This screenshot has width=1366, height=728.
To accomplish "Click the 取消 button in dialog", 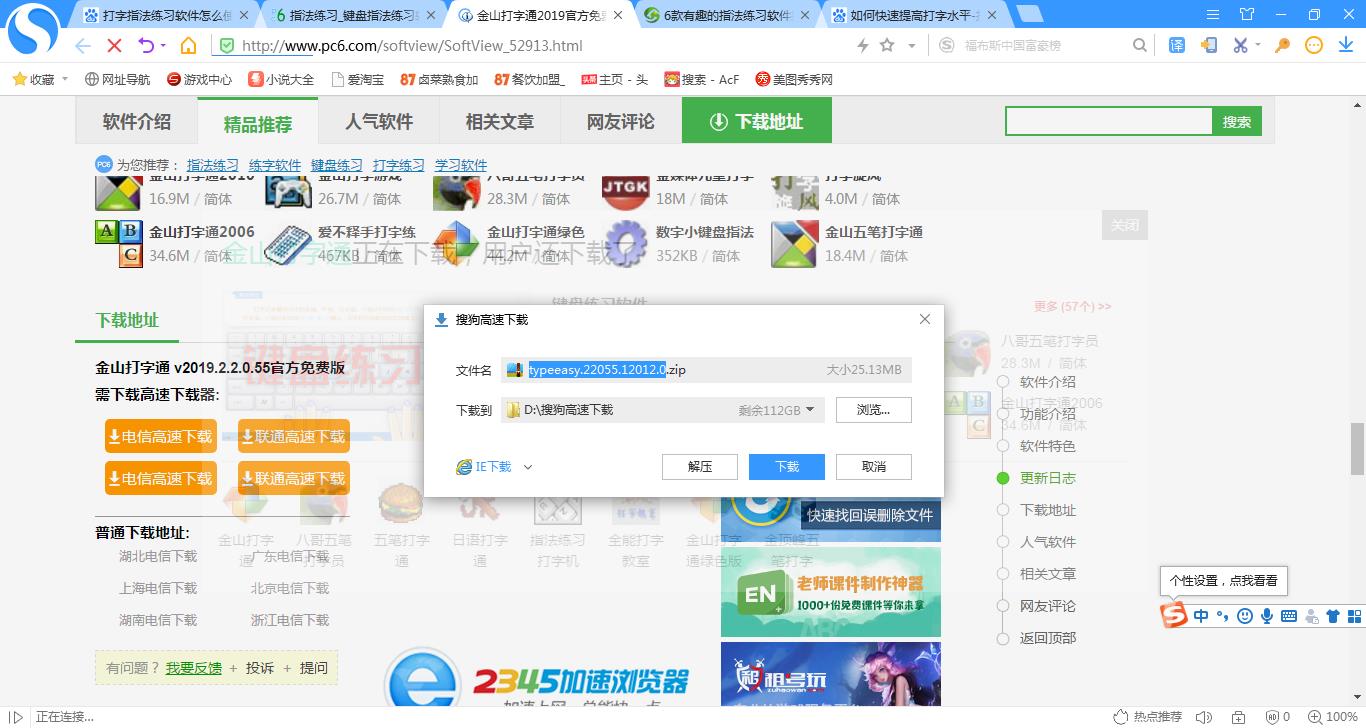I will point(874,467).
